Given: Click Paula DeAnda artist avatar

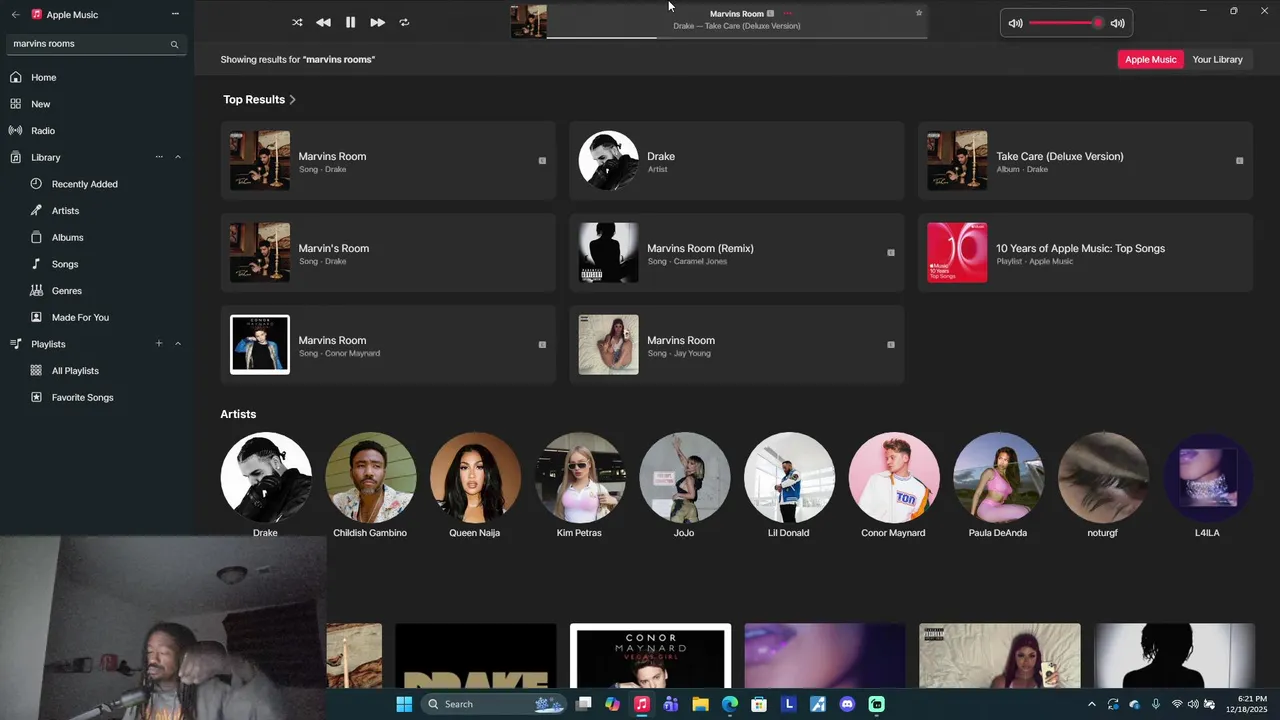Looking at the screenshot, I should click(998, 477).
